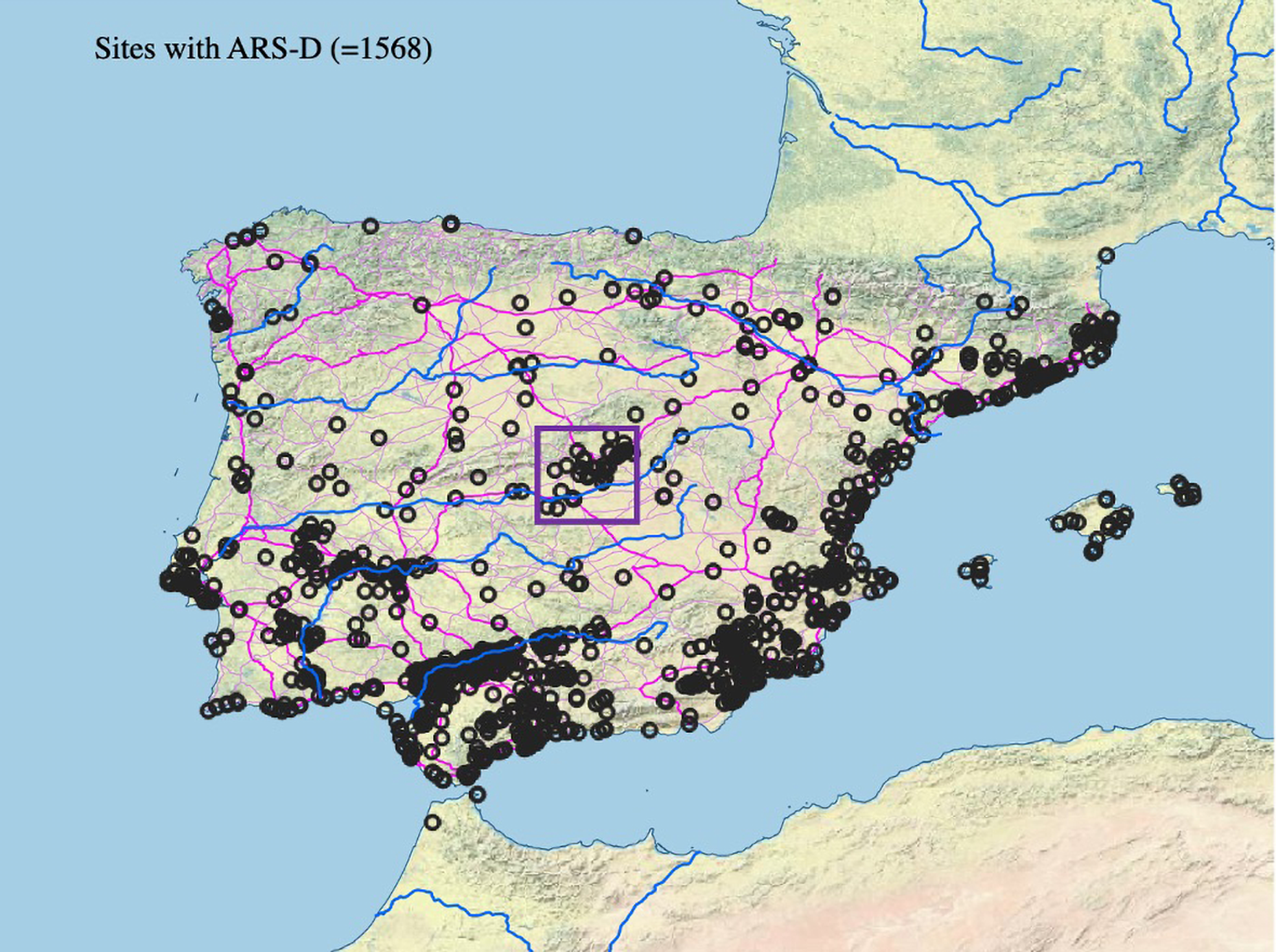Select the site marker in the Strait of Gibraltar
This screenshot has height=952, width=1276.
477,793
